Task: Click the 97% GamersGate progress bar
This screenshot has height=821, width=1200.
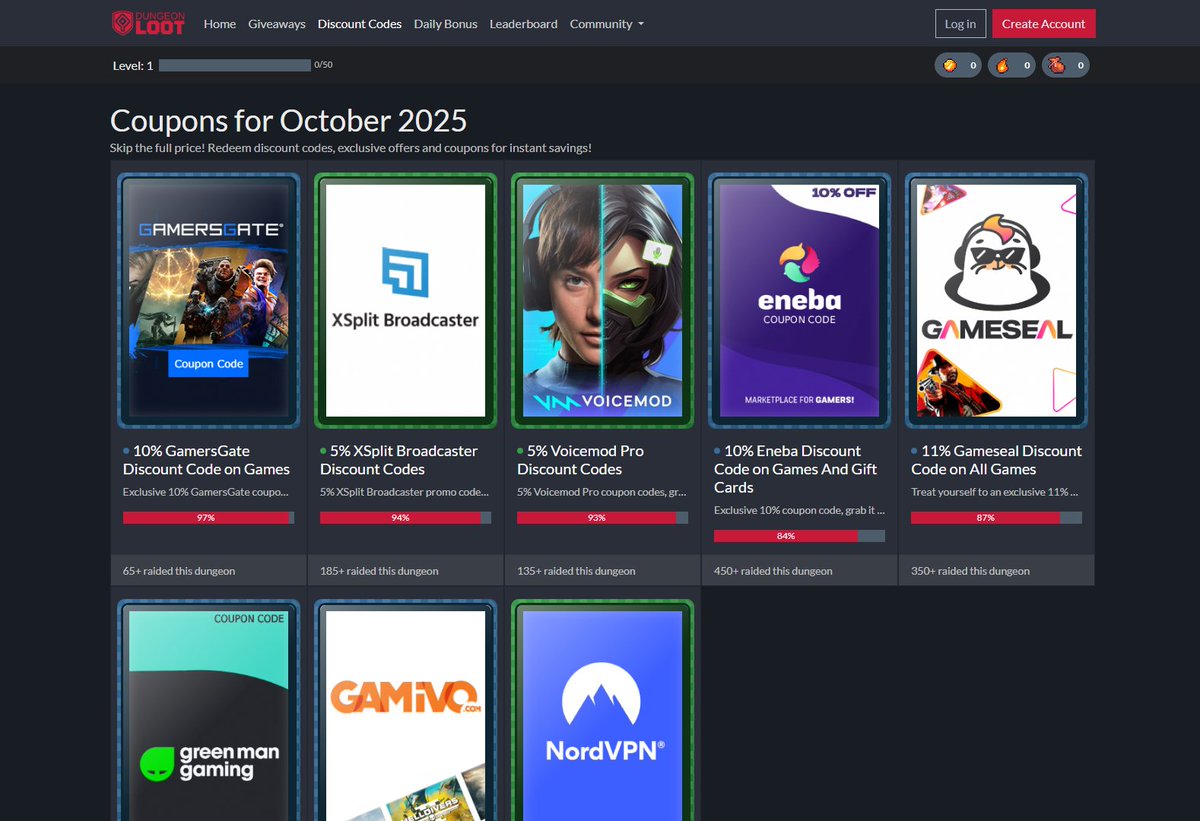Action: 209,518
